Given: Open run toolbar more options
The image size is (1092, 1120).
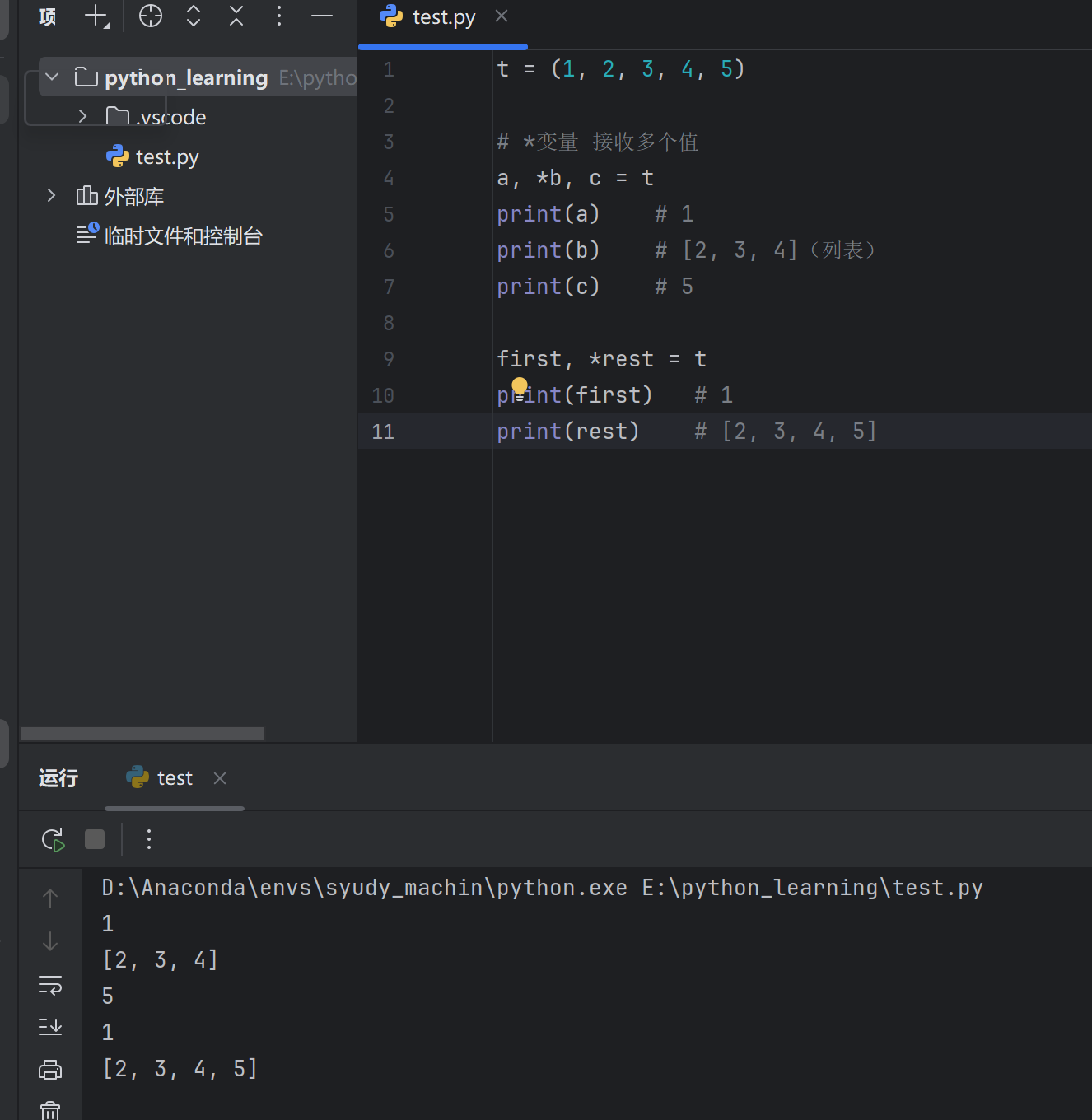Looking at the screenshot, I should pyautogui.click(x=149, y=839).
